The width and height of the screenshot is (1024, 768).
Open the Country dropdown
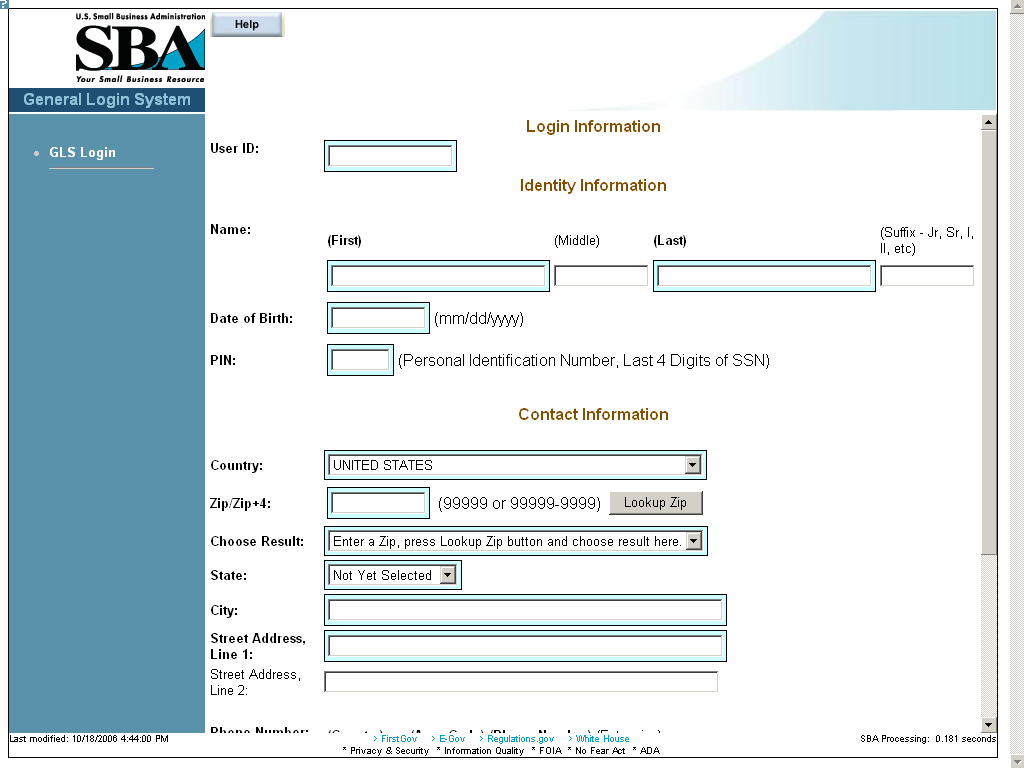coord(515,465)
